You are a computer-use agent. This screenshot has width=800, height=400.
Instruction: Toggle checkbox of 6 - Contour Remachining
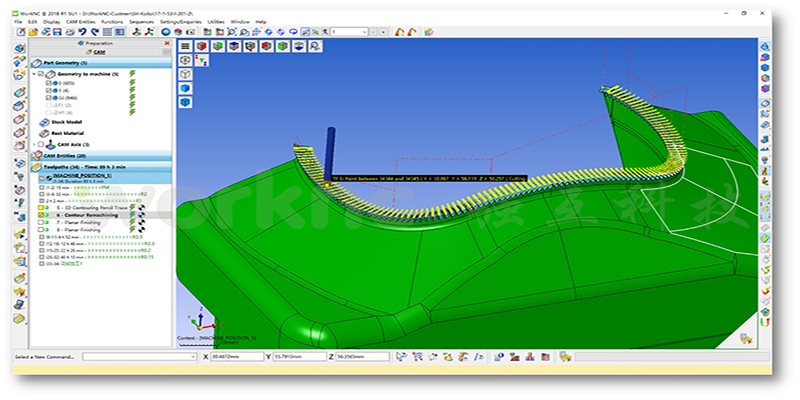pos(41,215)
